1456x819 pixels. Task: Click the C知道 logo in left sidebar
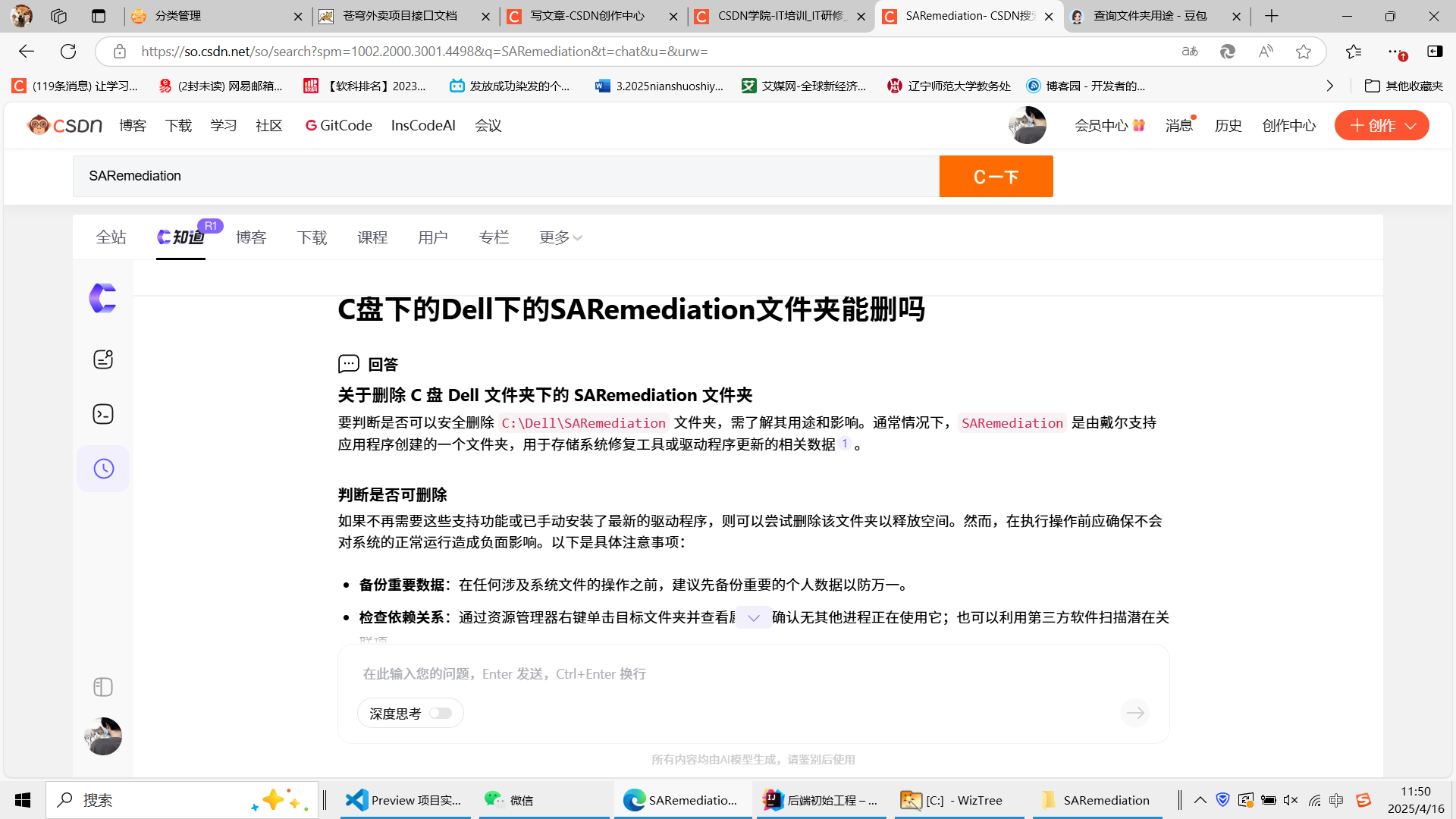(x=103, y=298)
